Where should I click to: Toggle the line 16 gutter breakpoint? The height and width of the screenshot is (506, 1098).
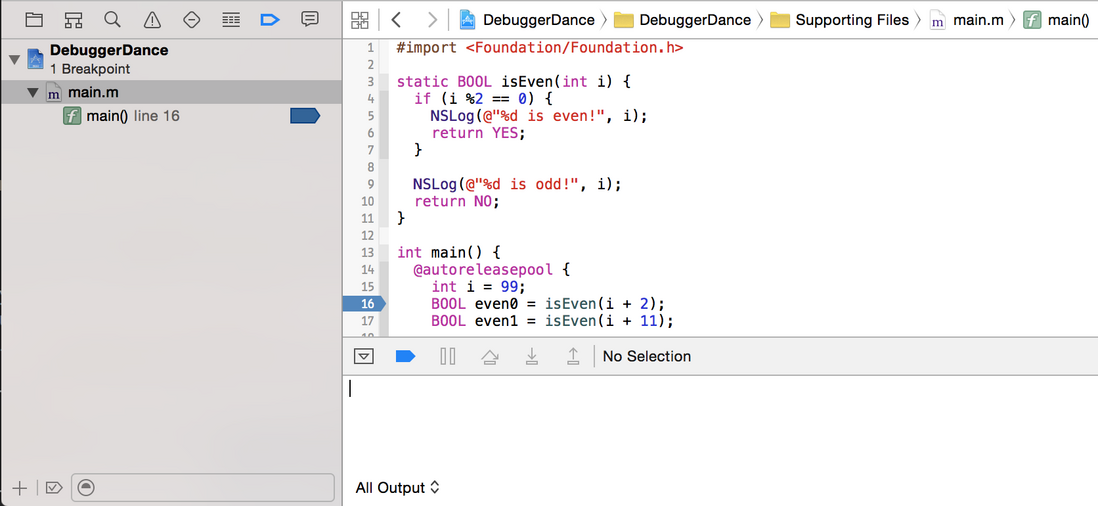tap(363, 304)
